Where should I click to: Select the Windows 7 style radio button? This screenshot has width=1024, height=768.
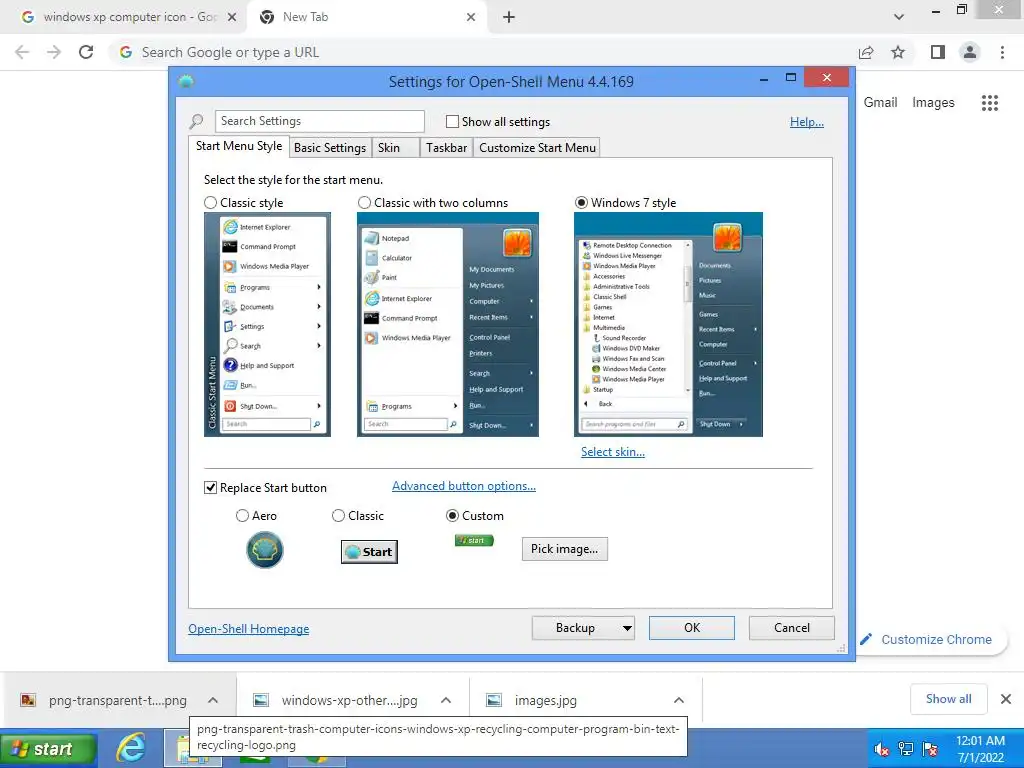(x=581, y=202)
